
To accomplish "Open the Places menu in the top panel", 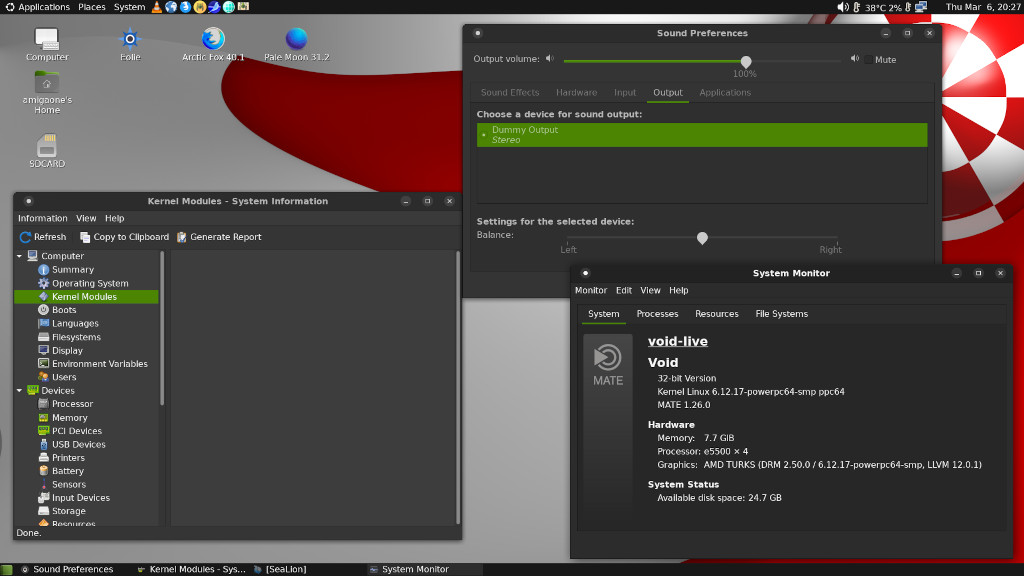I will click(x=91, y=7).
